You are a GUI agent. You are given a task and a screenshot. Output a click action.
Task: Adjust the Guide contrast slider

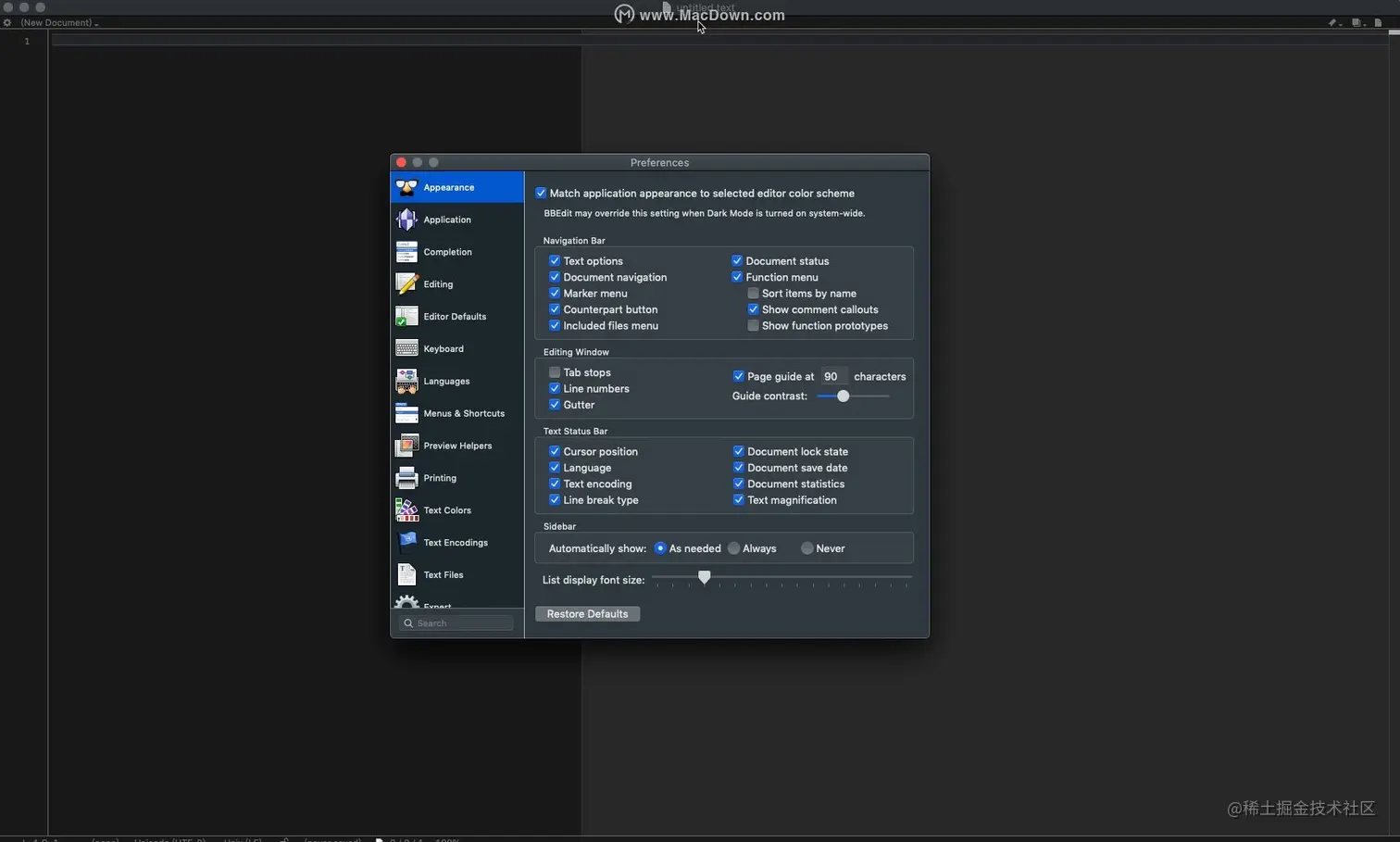coord(853,396)
